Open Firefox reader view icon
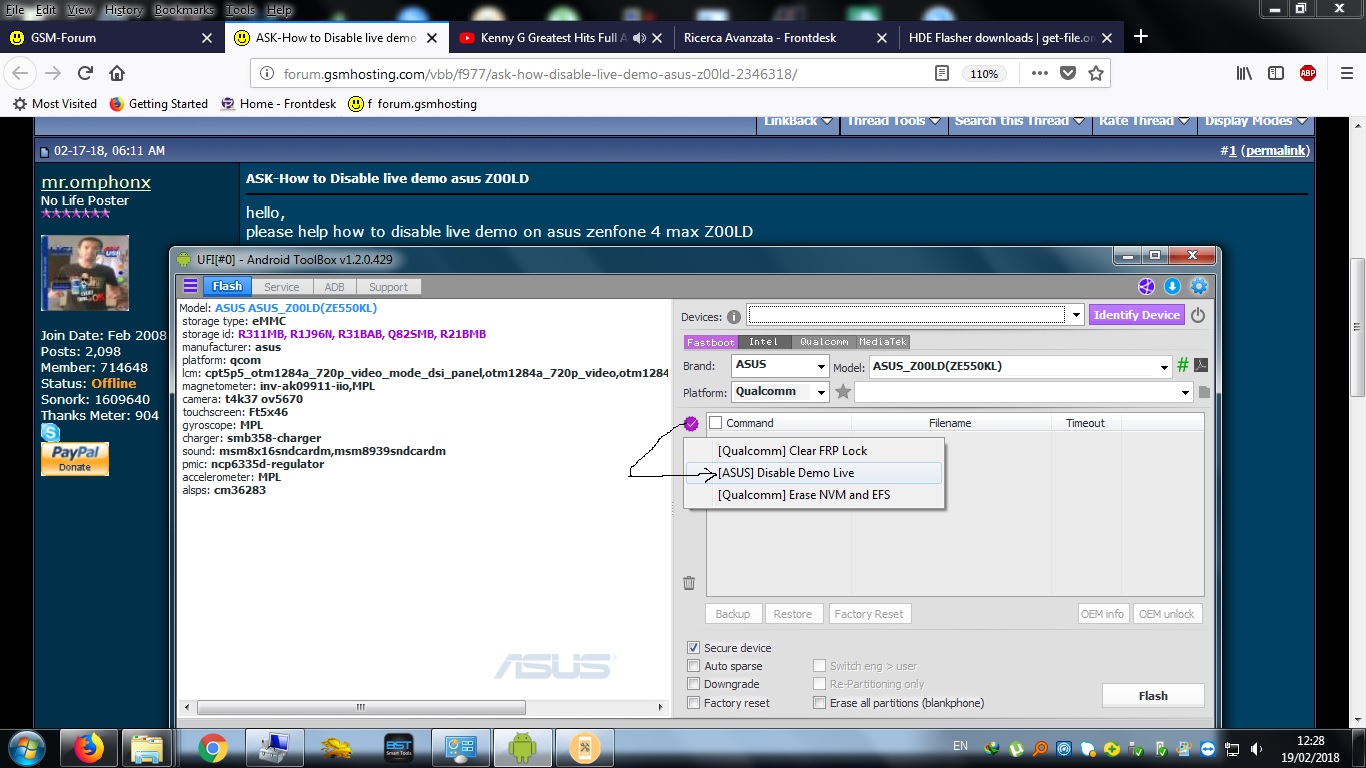This screenshot has height=768, width=1366. (x=941, y=73)
